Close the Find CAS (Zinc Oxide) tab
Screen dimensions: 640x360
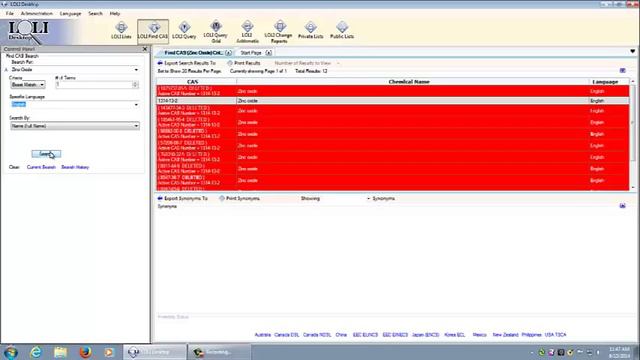tap(229, 53)
